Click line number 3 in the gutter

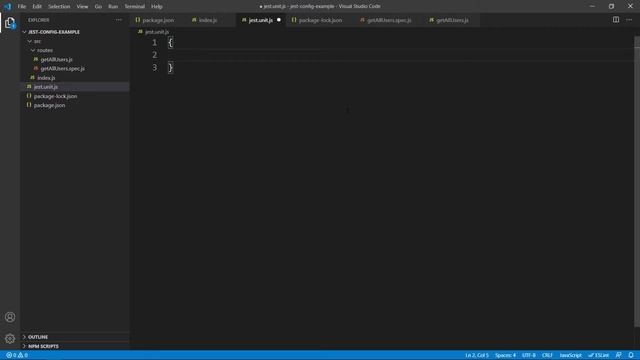[x=154, y=67]
